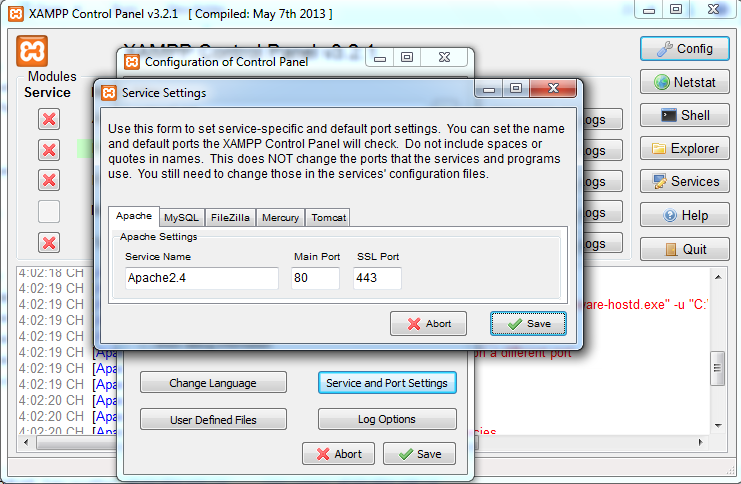Click the SSL Port field showing 443

377,278
